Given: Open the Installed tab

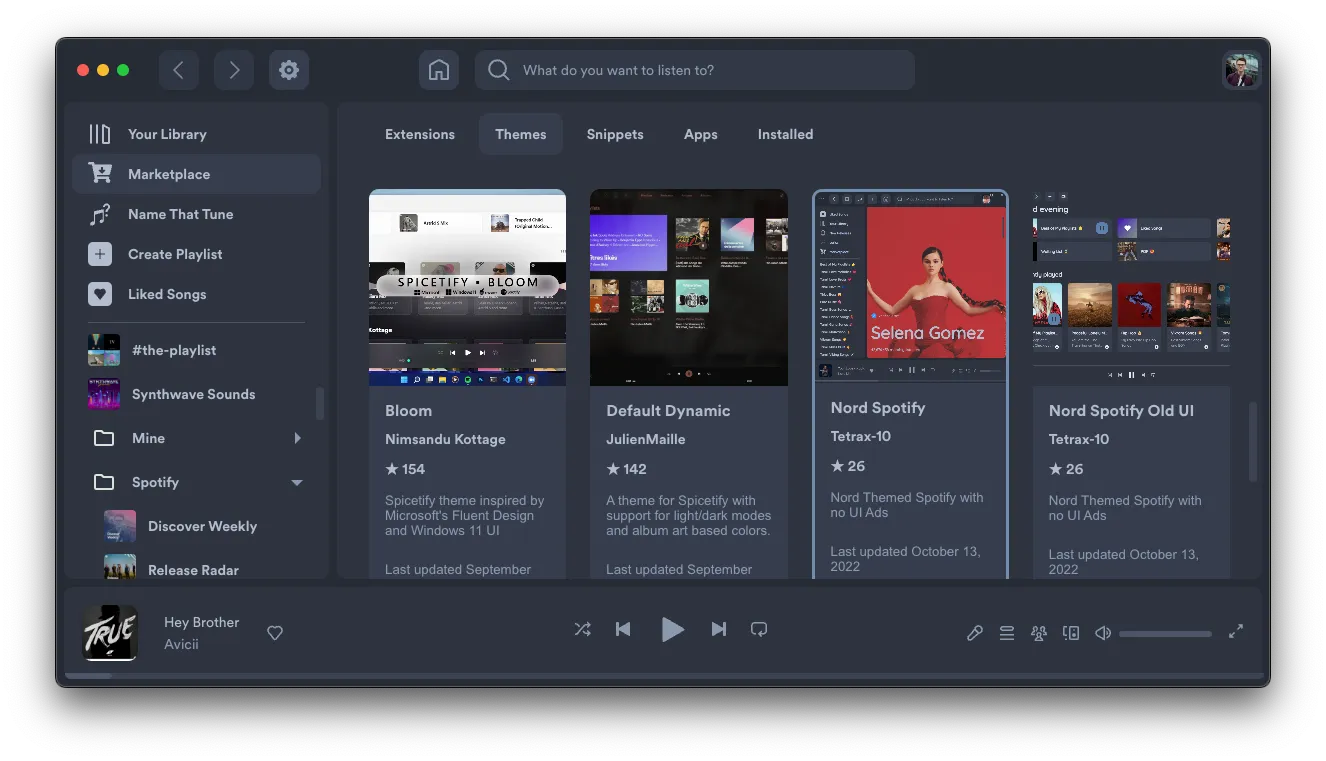Looking at the screenshot, I should pos(785,134).
